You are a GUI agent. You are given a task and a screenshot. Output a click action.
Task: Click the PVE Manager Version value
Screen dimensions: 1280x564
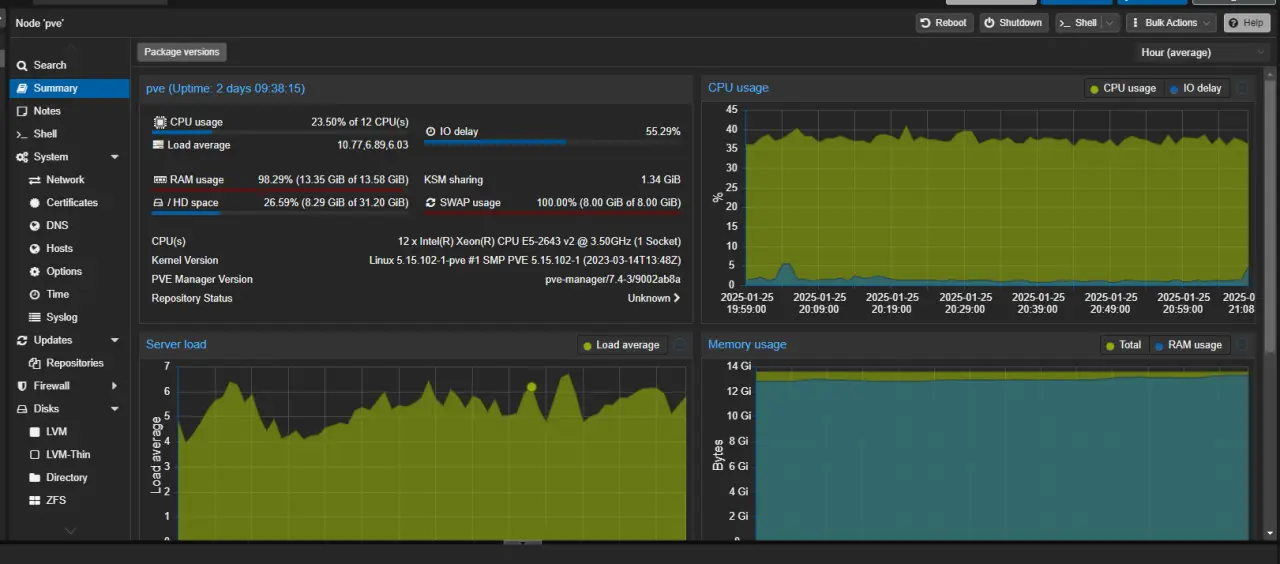pos(613,279)
